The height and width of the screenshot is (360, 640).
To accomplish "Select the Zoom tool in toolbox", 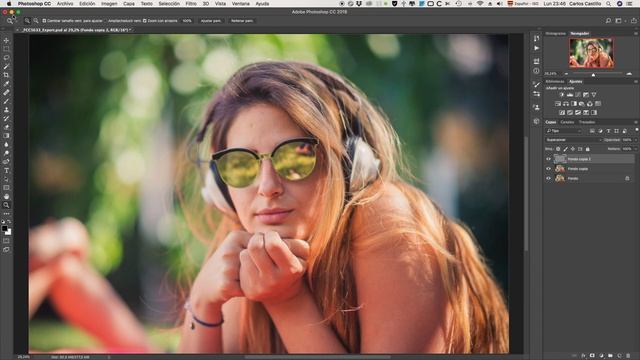I will 6,205.
